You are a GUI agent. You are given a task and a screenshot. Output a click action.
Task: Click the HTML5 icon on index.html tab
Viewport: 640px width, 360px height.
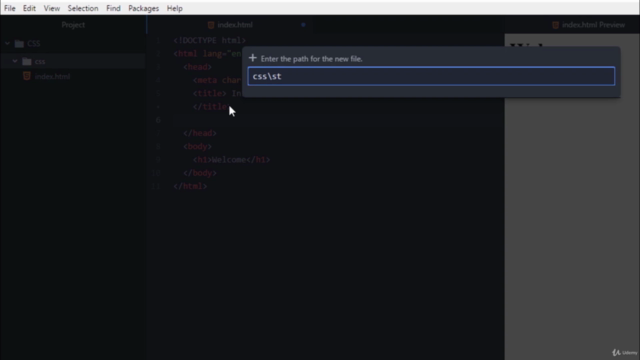(x=211, y=25)
